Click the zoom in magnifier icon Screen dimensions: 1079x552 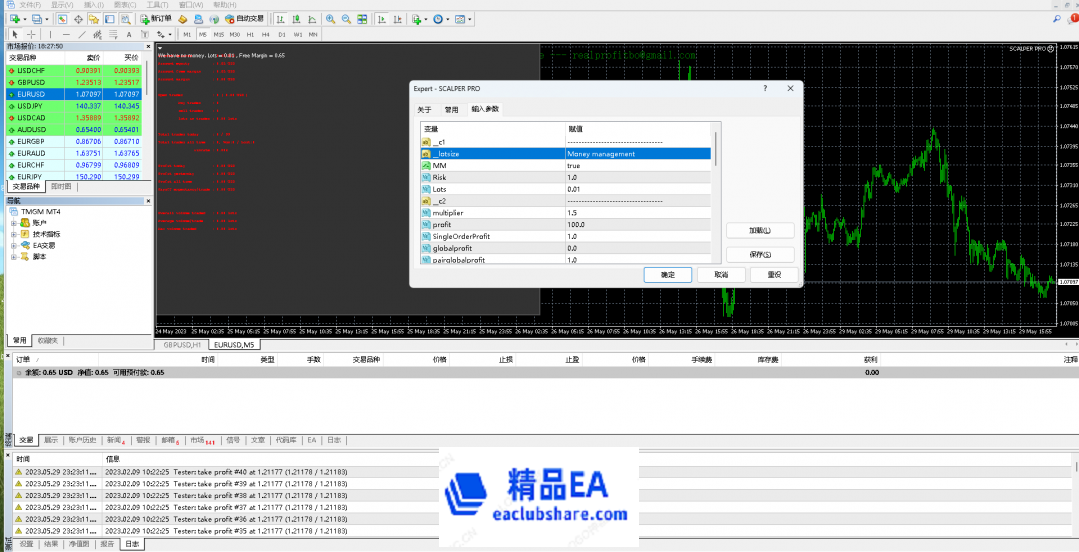click(x=331, y=19)
